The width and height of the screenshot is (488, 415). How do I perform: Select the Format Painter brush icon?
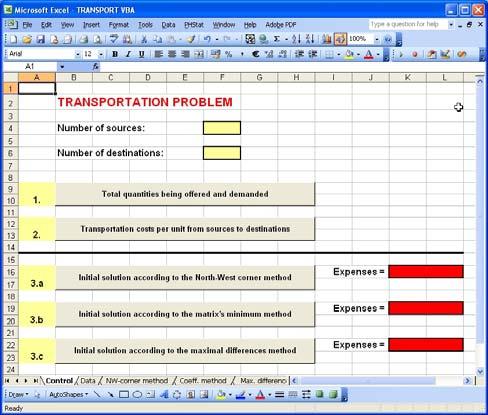191,39
